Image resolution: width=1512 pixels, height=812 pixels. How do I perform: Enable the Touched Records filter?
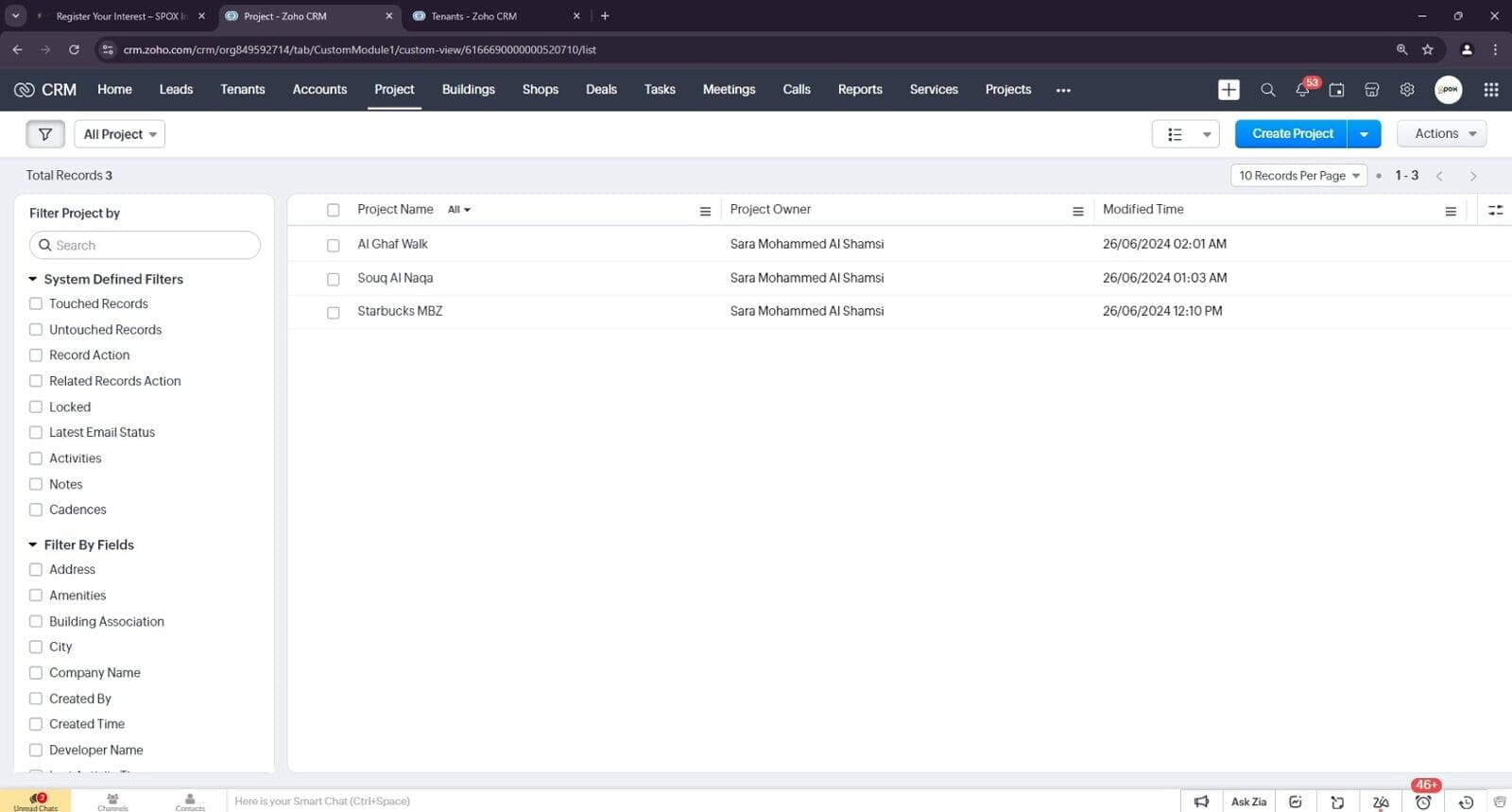point(36,303)
